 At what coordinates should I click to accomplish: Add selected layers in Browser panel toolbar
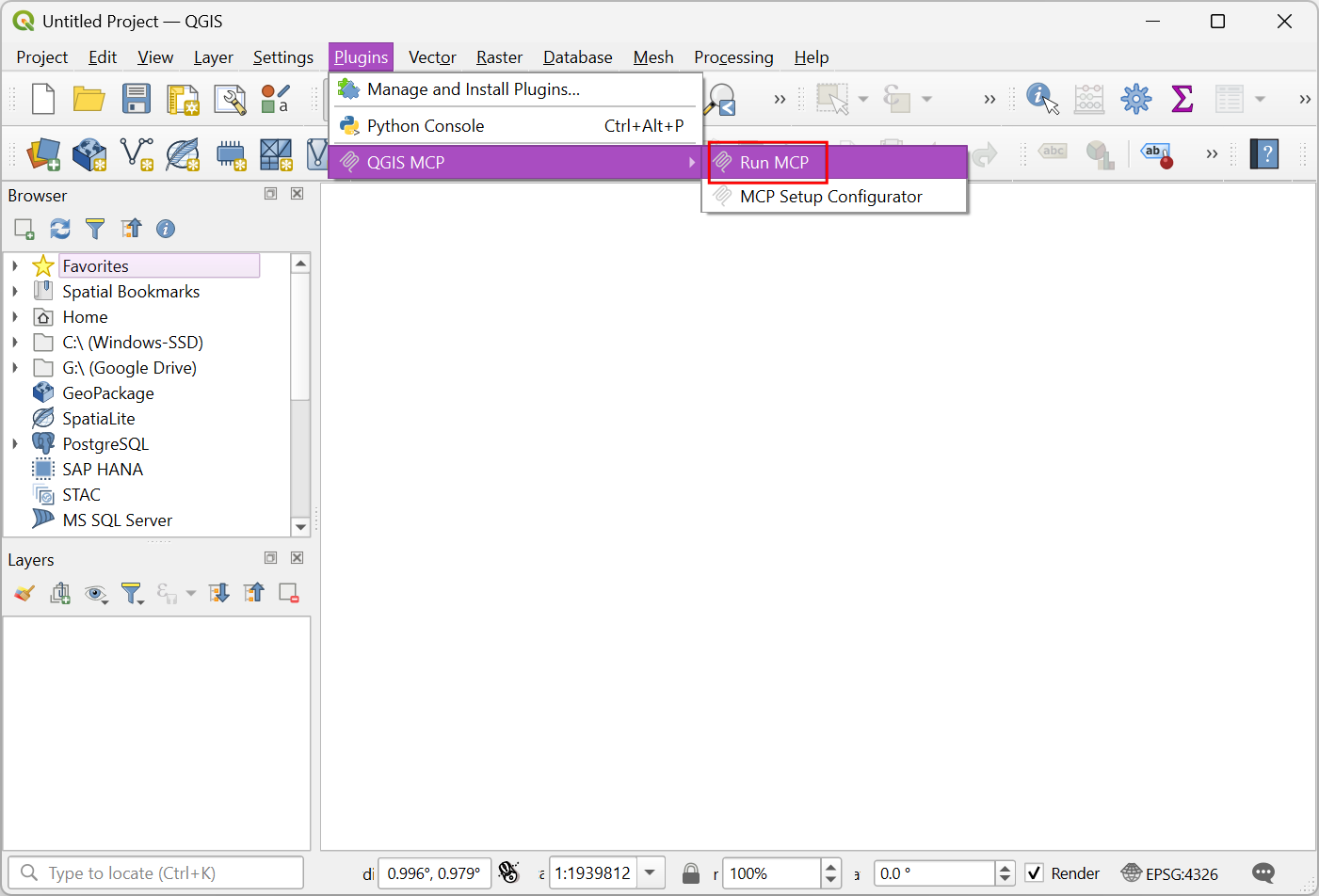coord(24,229)
